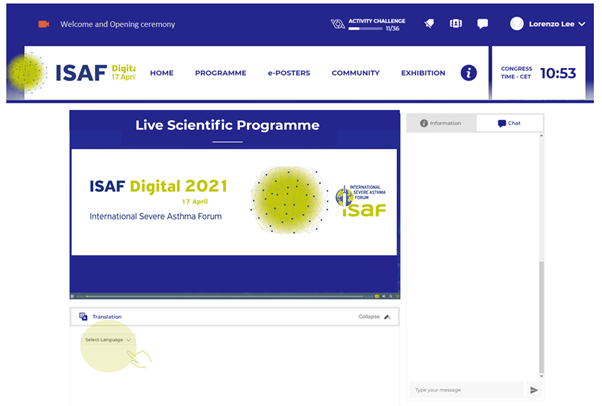Viewport: 602px width, 406px height.
Task: Click the round info icon in navigation
Action: pos(468,73)
